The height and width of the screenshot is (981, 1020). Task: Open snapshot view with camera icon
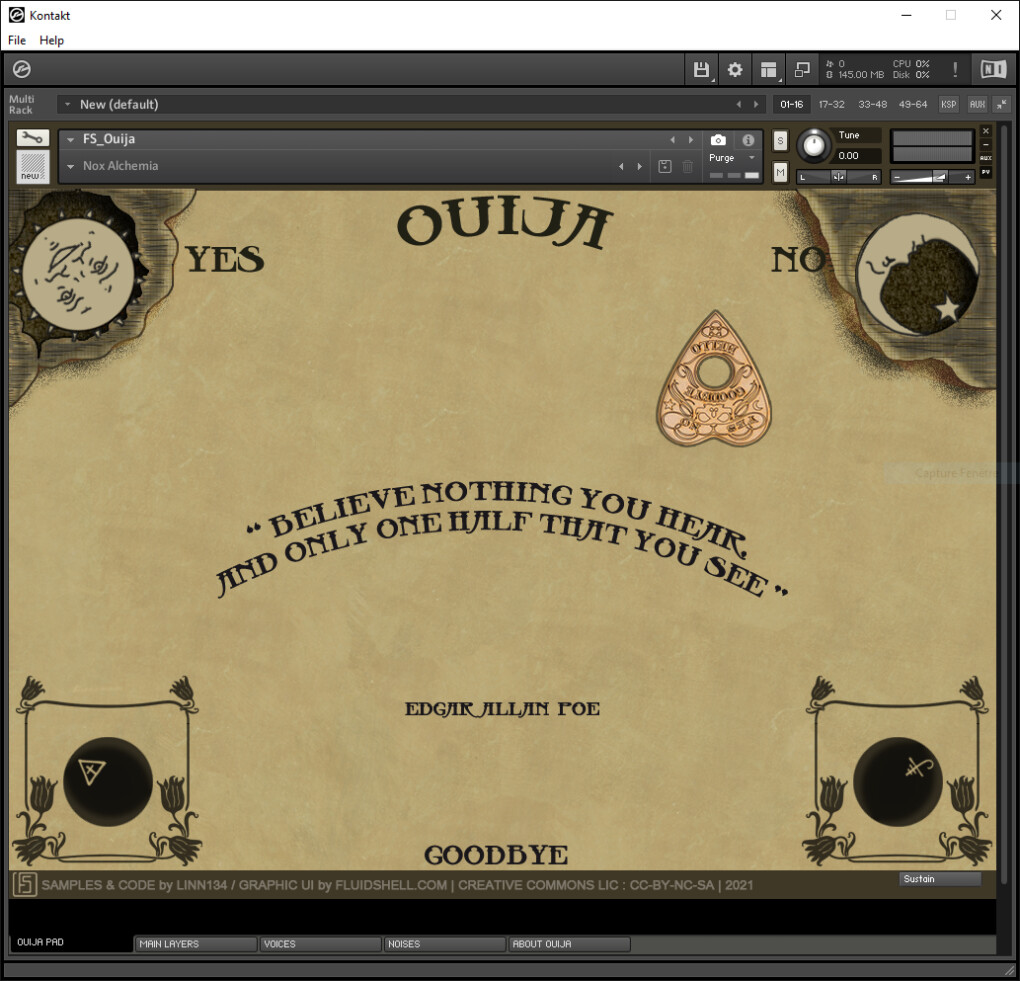pos(718,140)
